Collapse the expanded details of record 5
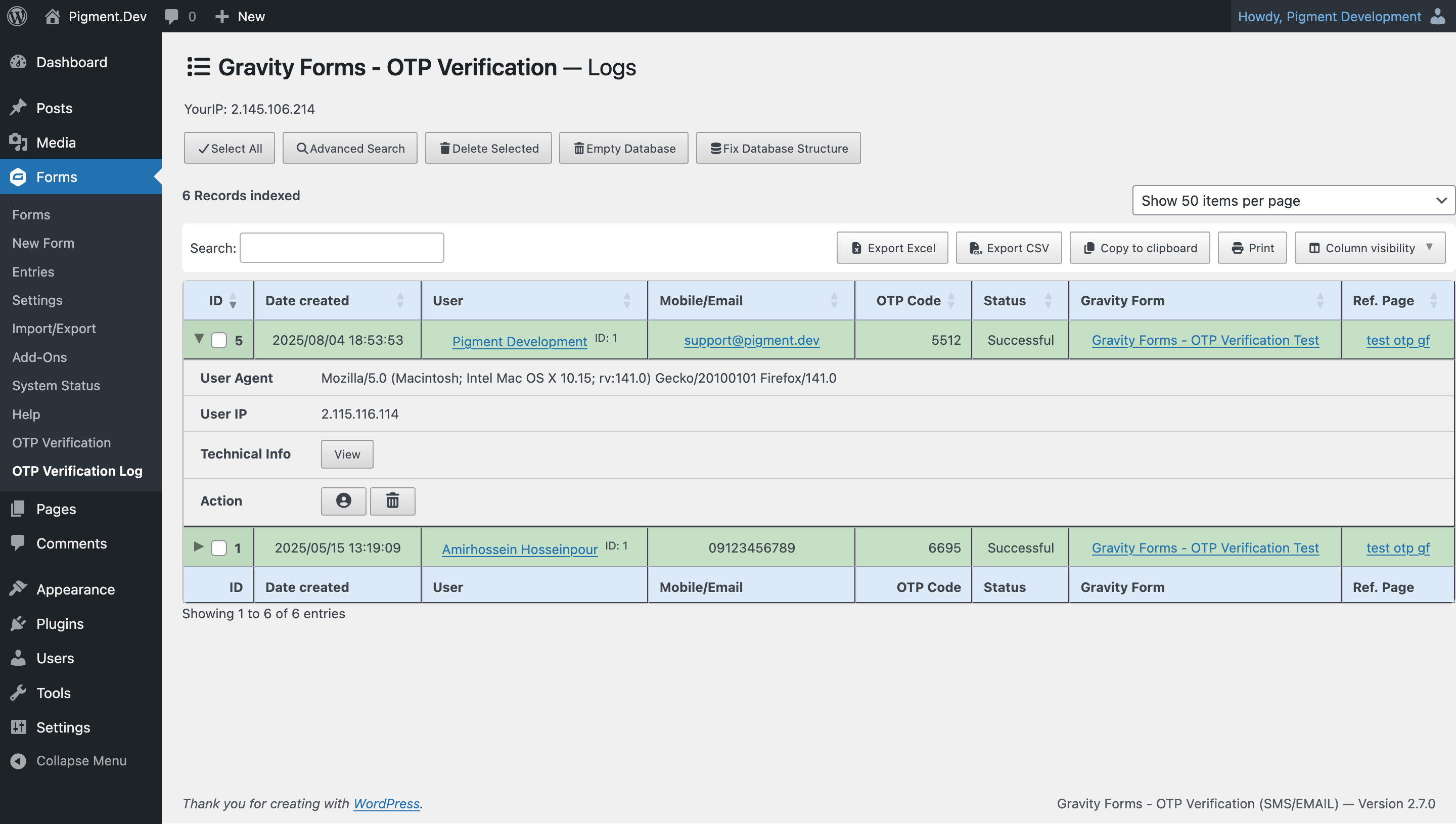The width and height of the screenshot is (1456, 824). point(199,338)
